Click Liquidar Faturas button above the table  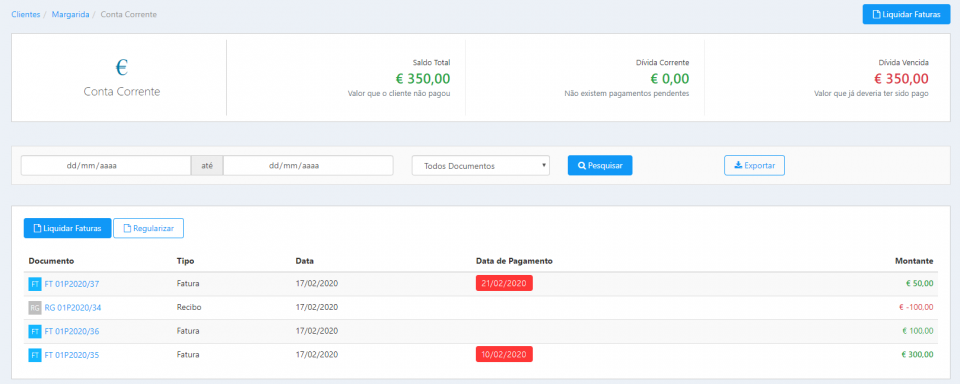[x=67, y=228]
